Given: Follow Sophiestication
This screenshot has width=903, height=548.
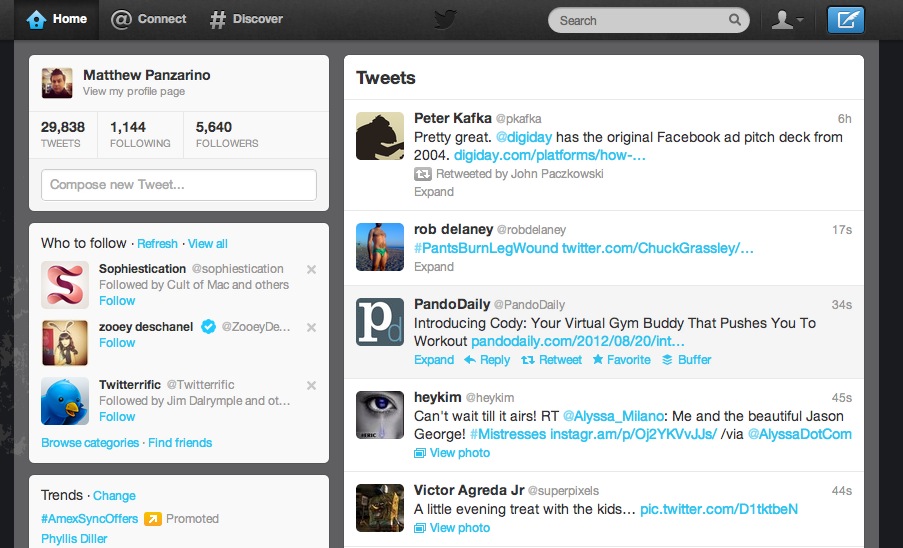Looking at the screenshot, I should tap(117, 301).
